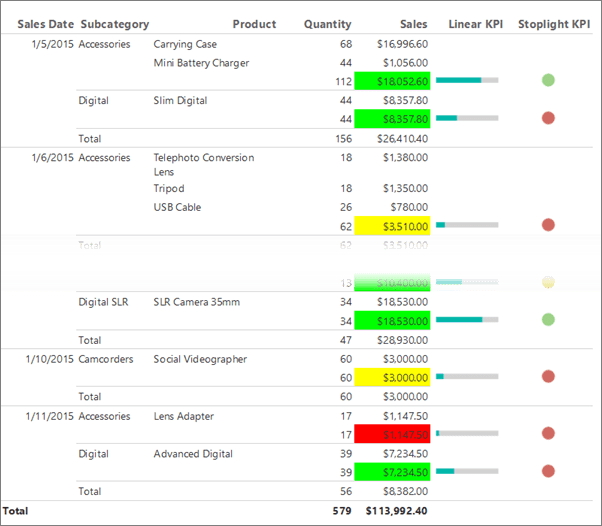Click the Tripod product

(x=169, y=189)
